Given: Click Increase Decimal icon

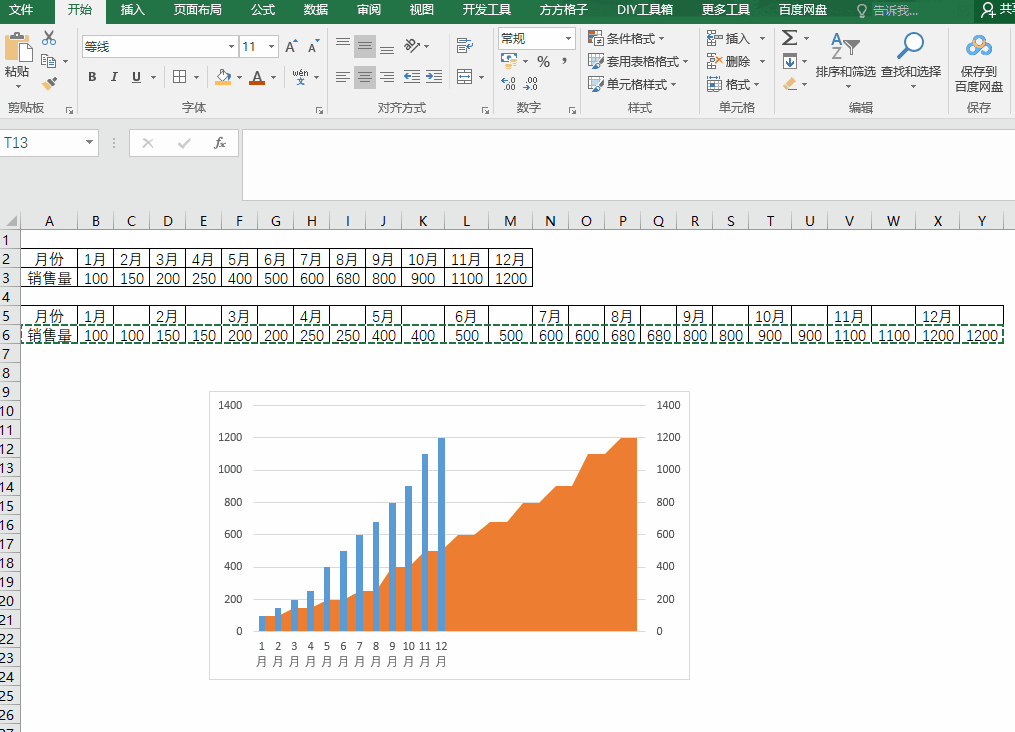Looking at the screenshot, I should (x=509, y=83).
